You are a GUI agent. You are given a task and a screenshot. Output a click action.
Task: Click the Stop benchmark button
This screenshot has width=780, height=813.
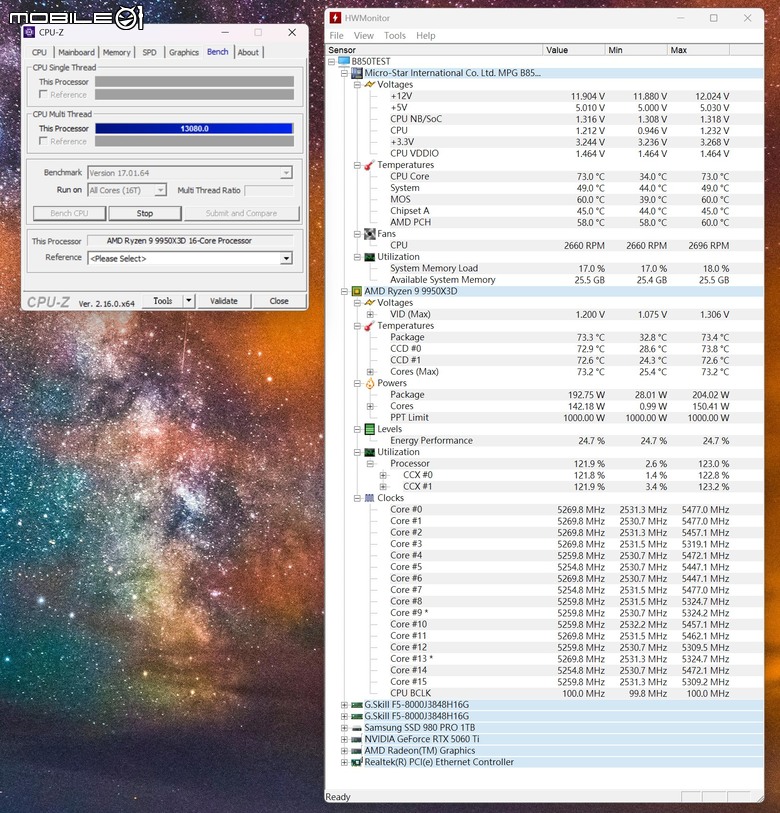click(x=145, y=213)
